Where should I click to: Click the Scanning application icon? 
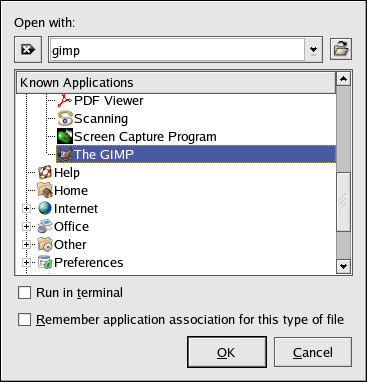65,118
